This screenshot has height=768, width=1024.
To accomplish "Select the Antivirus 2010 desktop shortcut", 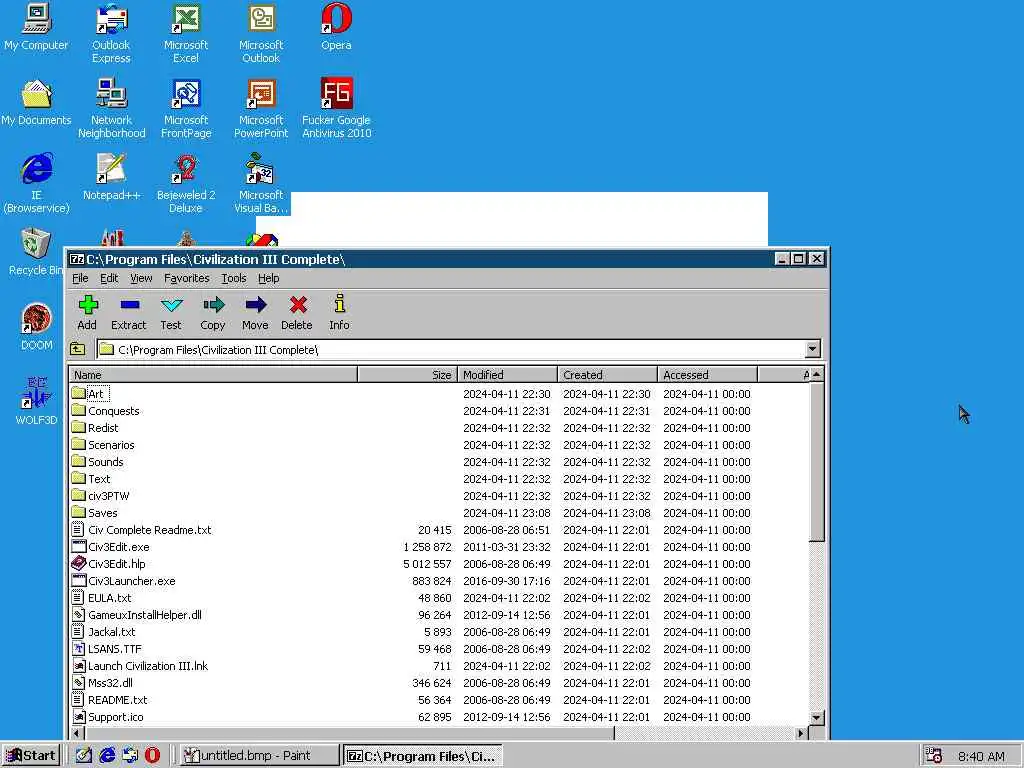I will click(x=336, y=108).
